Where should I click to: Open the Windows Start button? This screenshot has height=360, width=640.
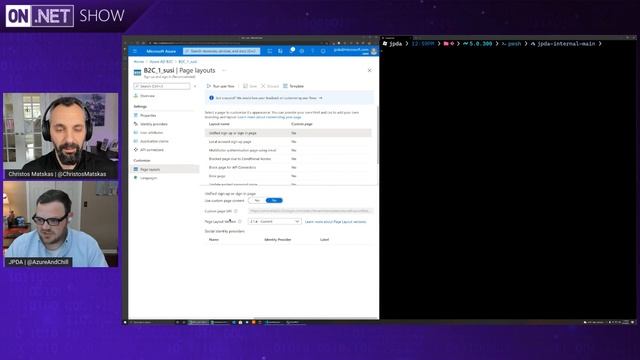[x=125, y=322]
